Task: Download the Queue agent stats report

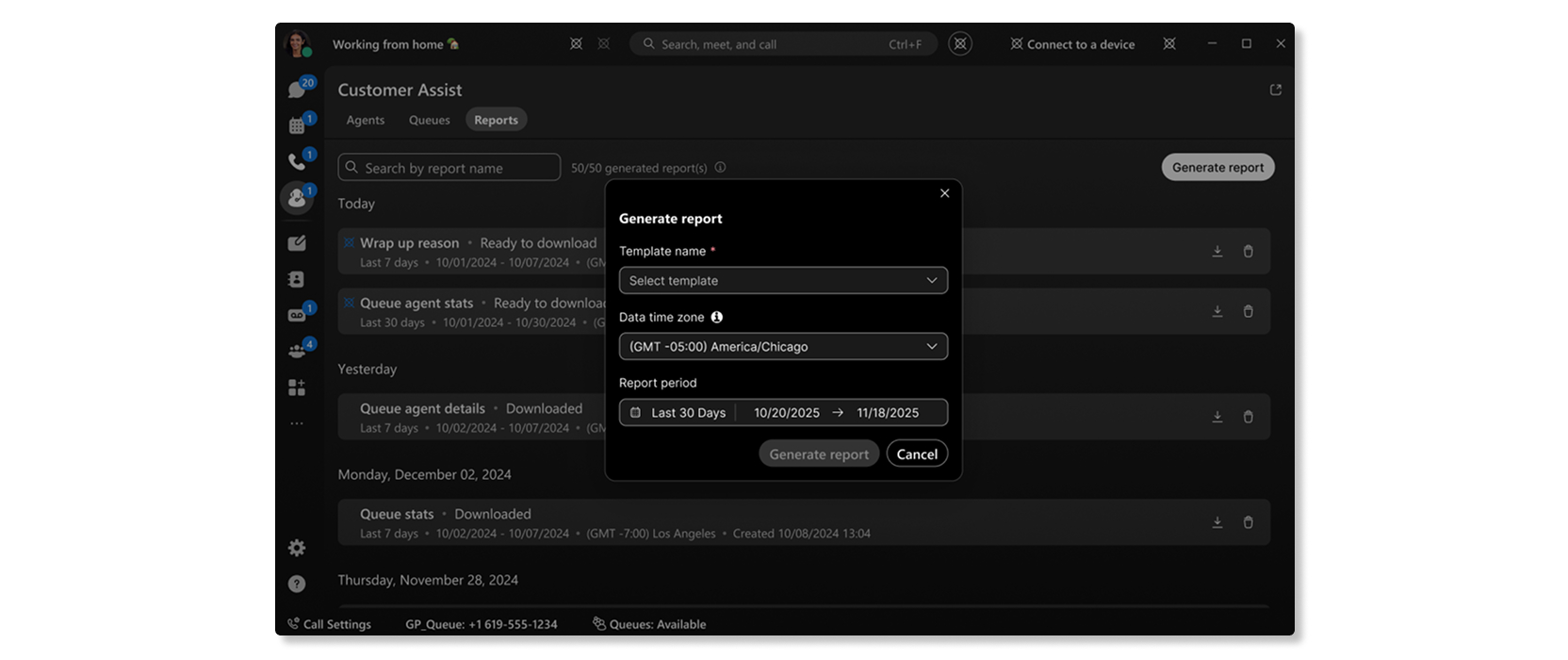Action: click(x=1217, y=311)
